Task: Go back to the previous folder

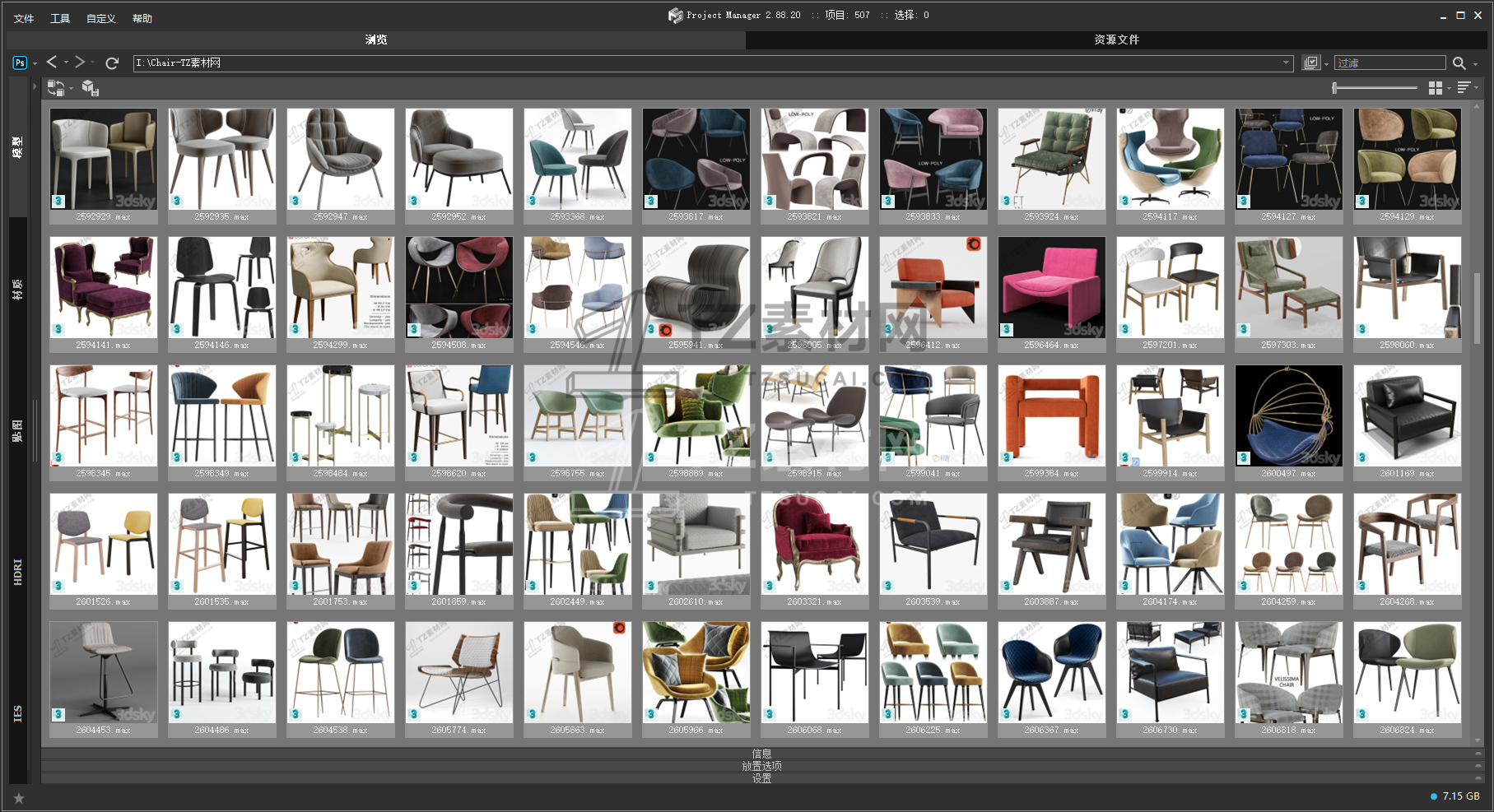Action: [x=52, y=63]
